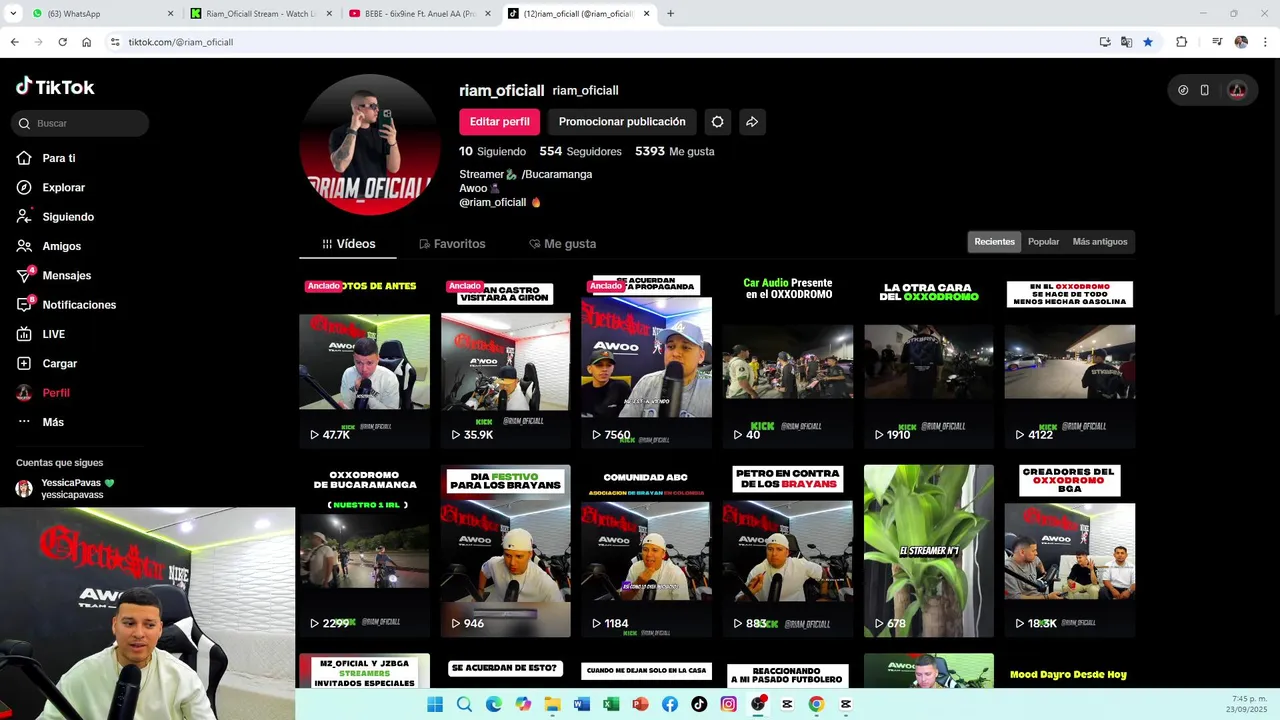Open profile settings gear icon
1280x720 pixels.
coord(717,122)
